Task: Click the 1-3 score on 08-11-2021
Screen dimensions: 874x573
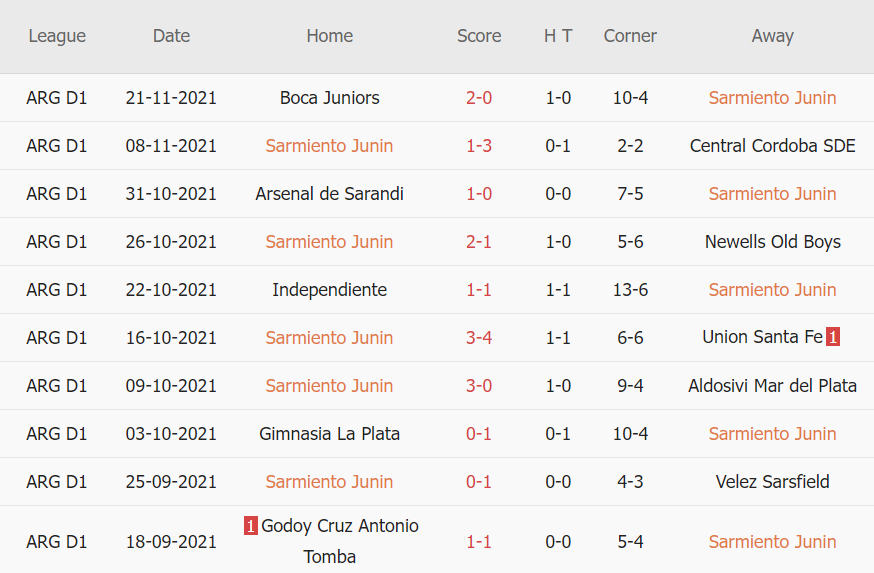Action: point(479,146)
